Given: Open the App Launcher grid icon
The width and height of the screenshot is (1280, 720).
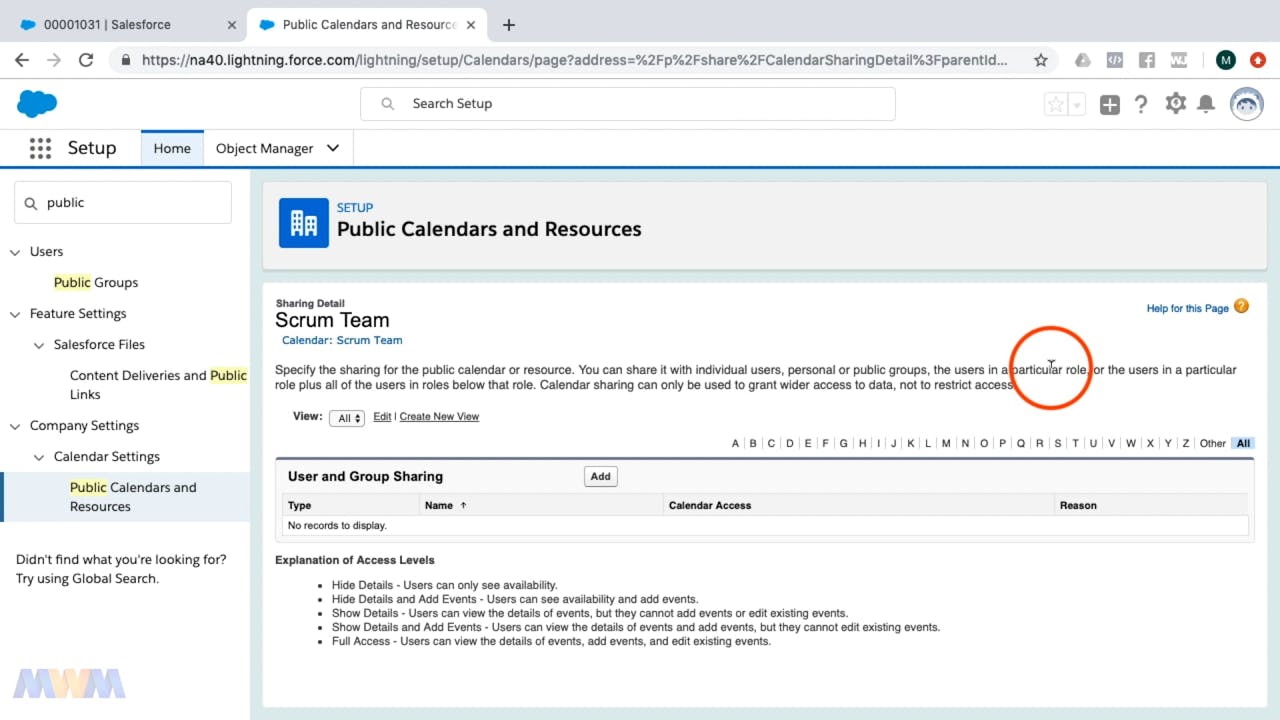Looking at the screenshot, I should 40,148.
